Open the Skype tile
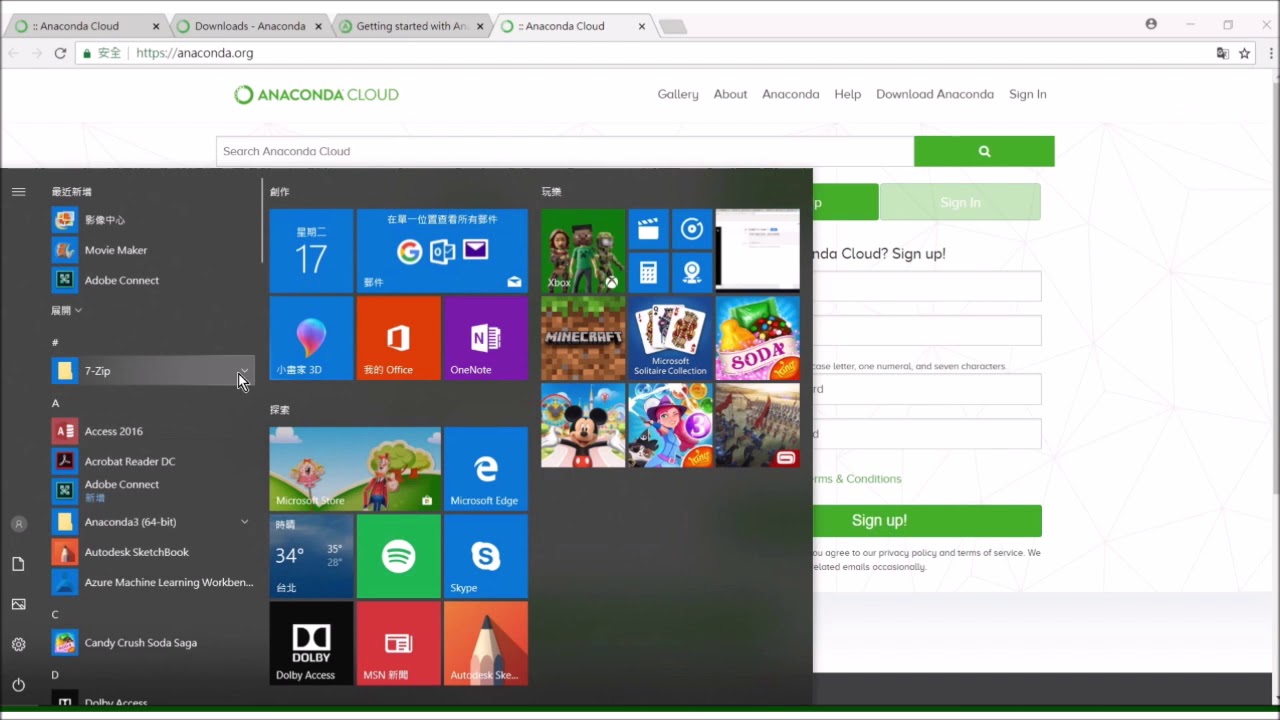1280x720 pixels. coord(486,556)
